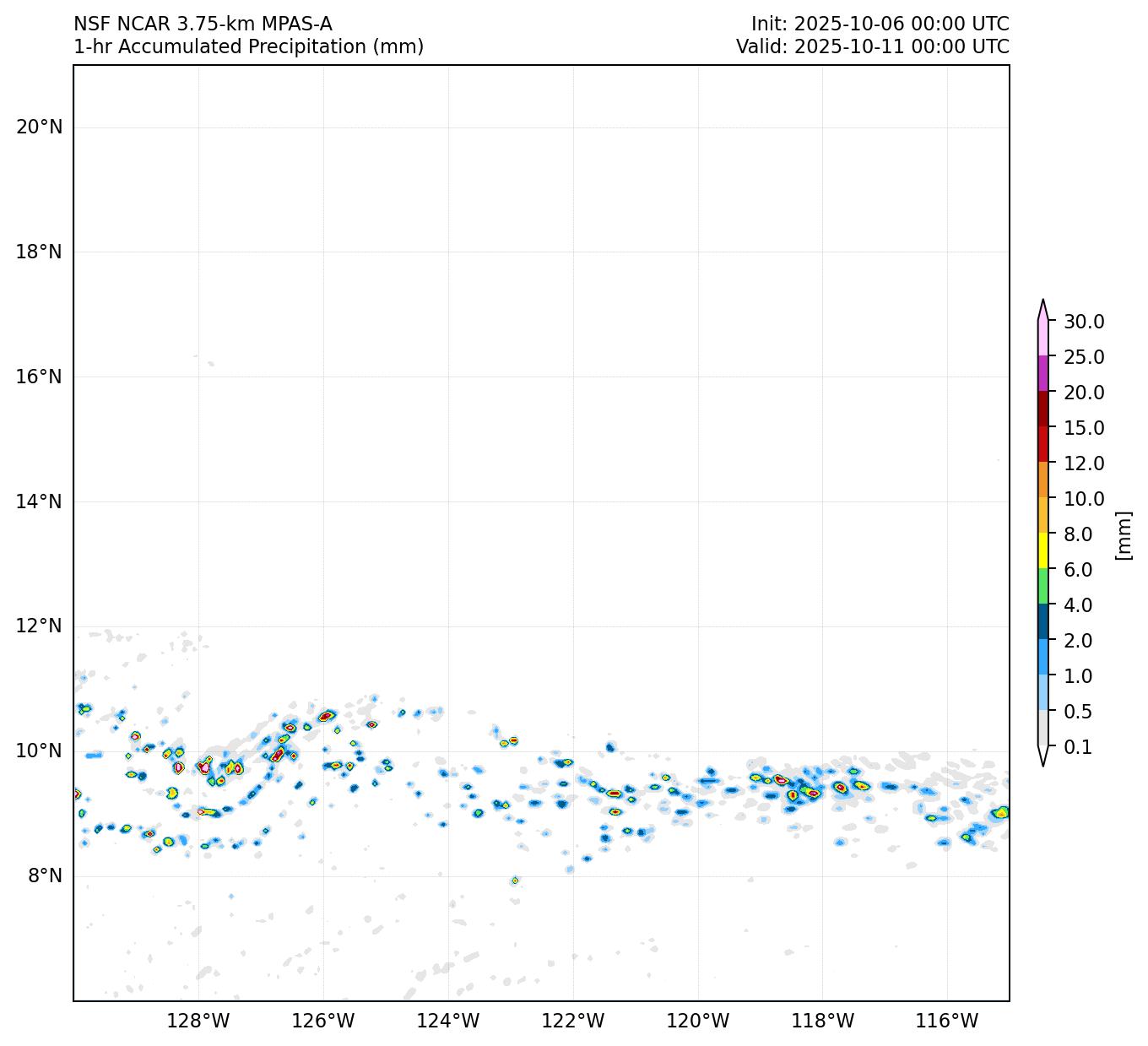Click the 20°N latitude axis label
Screen dimensions: 1148x1046
(x=39, y=127)
